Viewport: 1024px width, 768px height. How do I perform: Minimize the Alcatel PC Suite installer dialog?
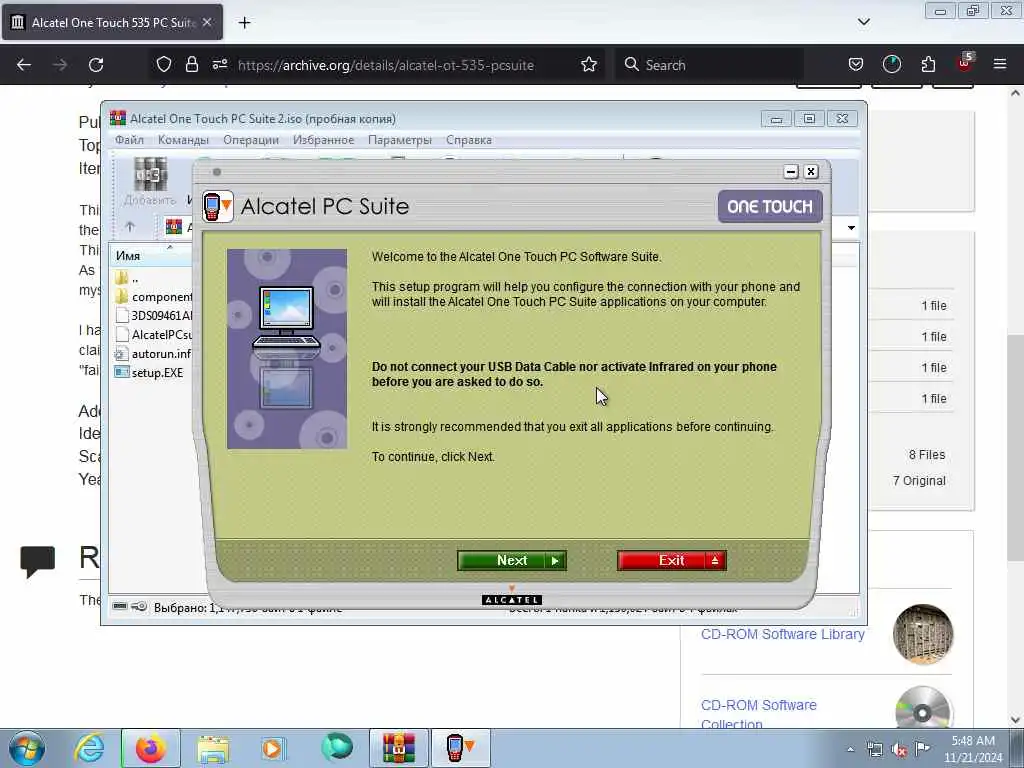[791, 172]
